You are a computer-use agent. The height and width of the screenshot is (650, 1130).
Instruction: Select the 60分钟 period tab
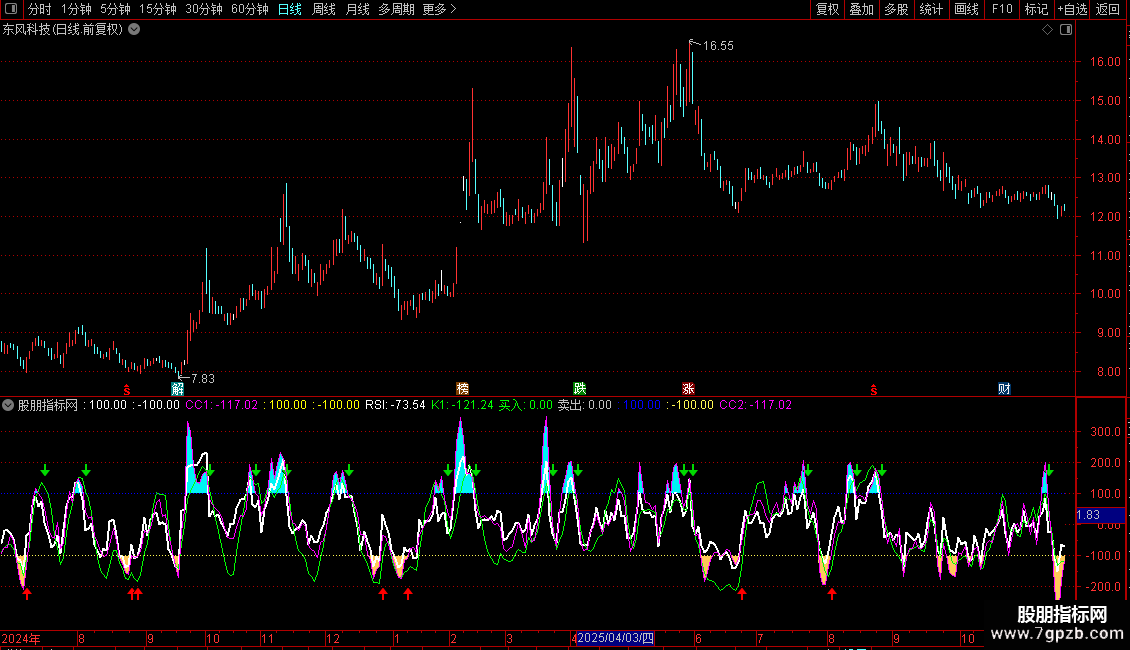[x=249, y=9]
